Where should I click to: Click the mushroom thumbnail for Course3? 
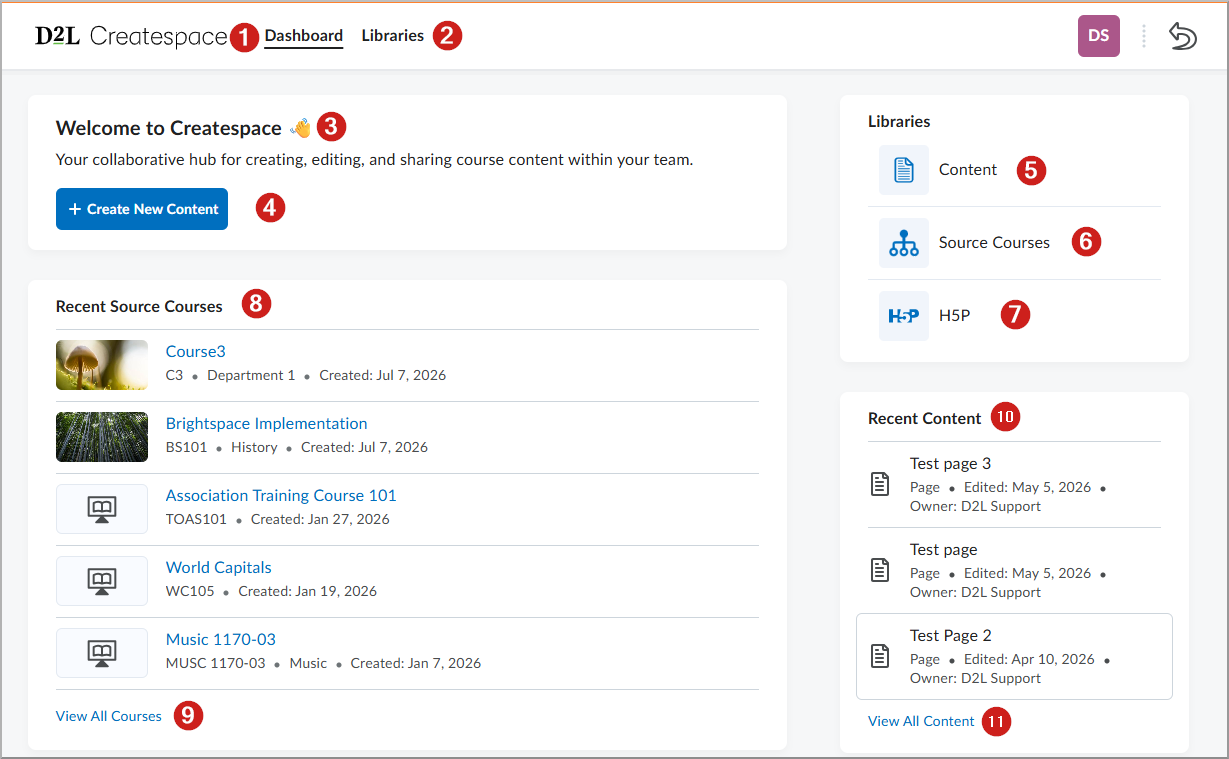click(102, 365)
